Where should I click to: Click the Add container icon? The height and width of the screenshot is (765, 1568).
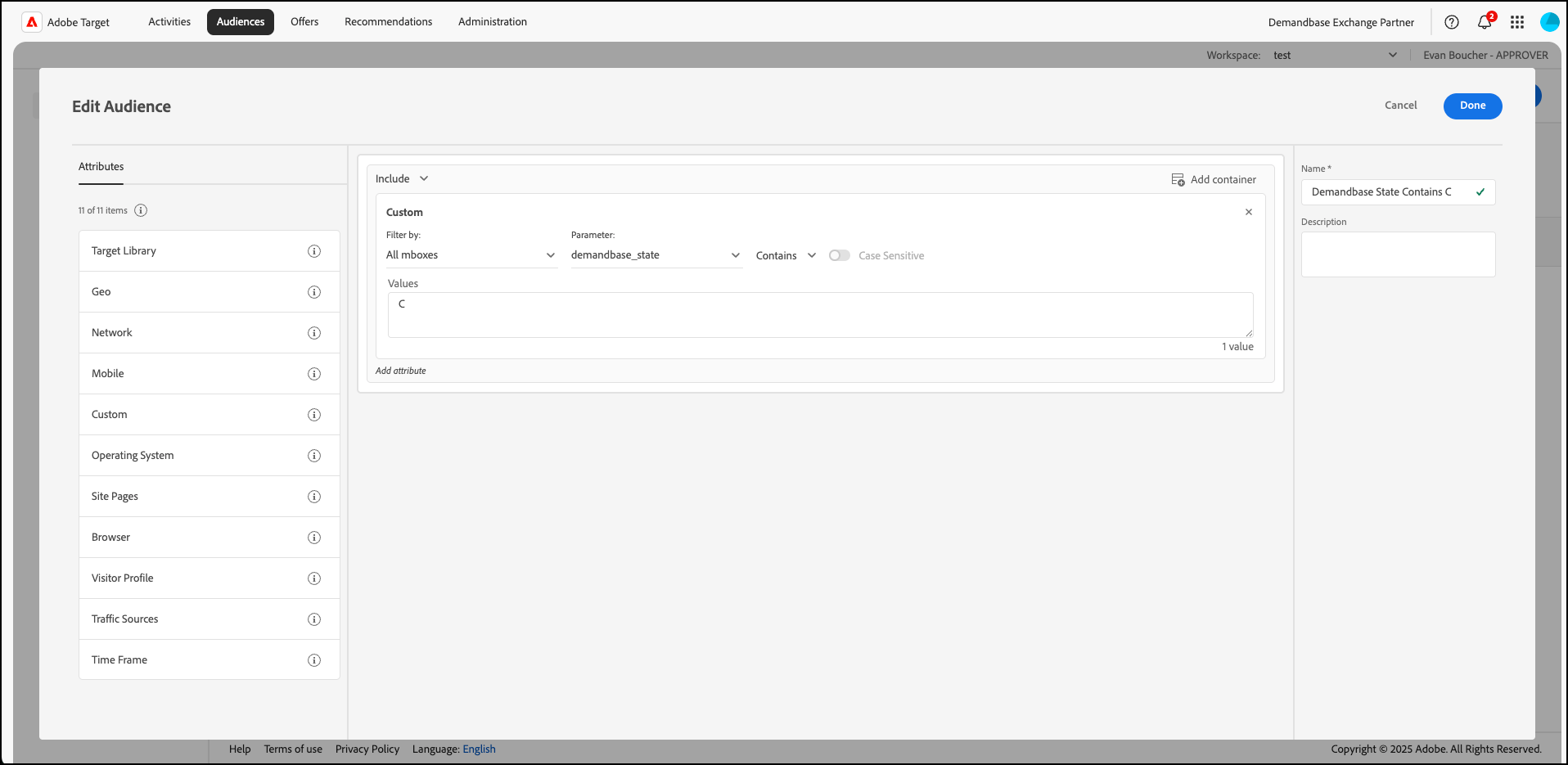[1178, 179]
